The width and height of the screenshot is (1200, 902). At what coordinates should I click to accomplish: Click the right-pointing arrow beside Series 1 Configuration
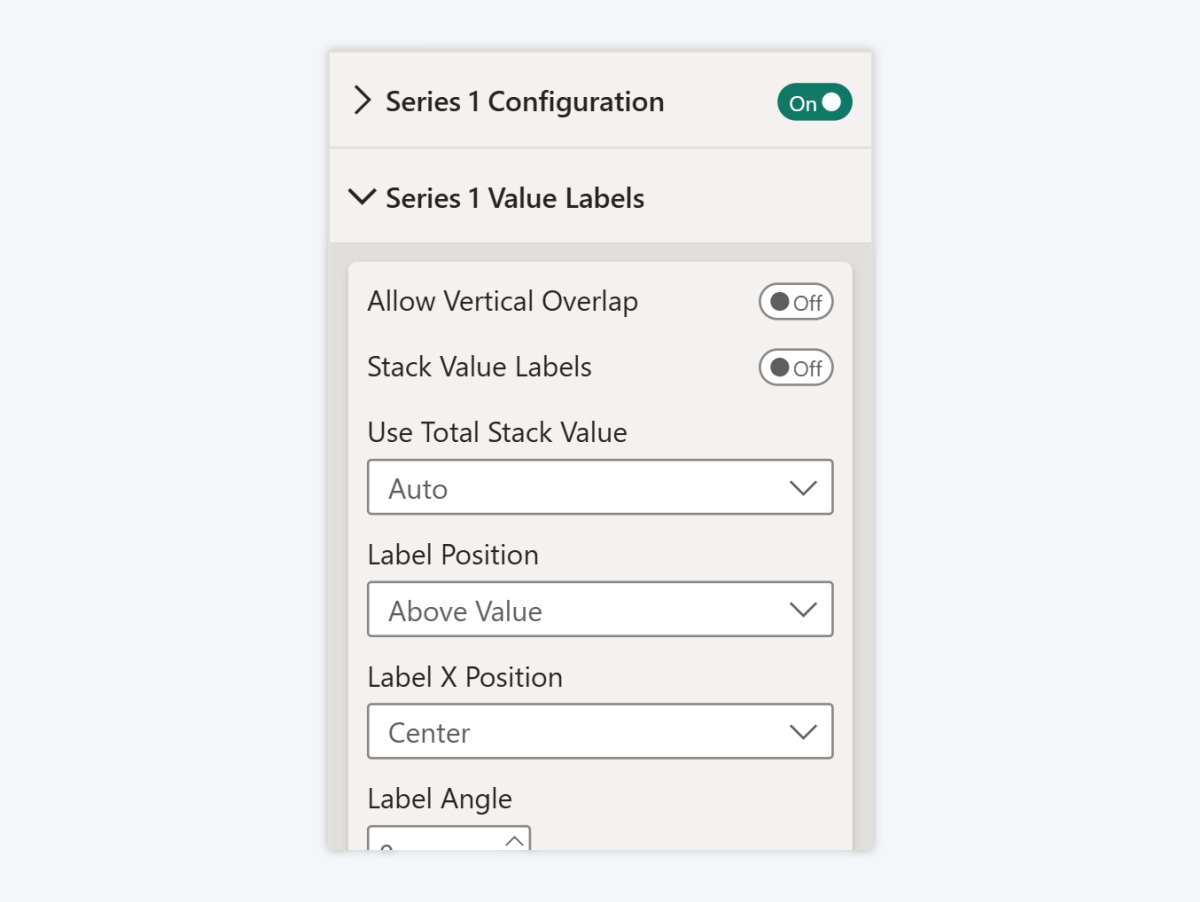[362, 100]
